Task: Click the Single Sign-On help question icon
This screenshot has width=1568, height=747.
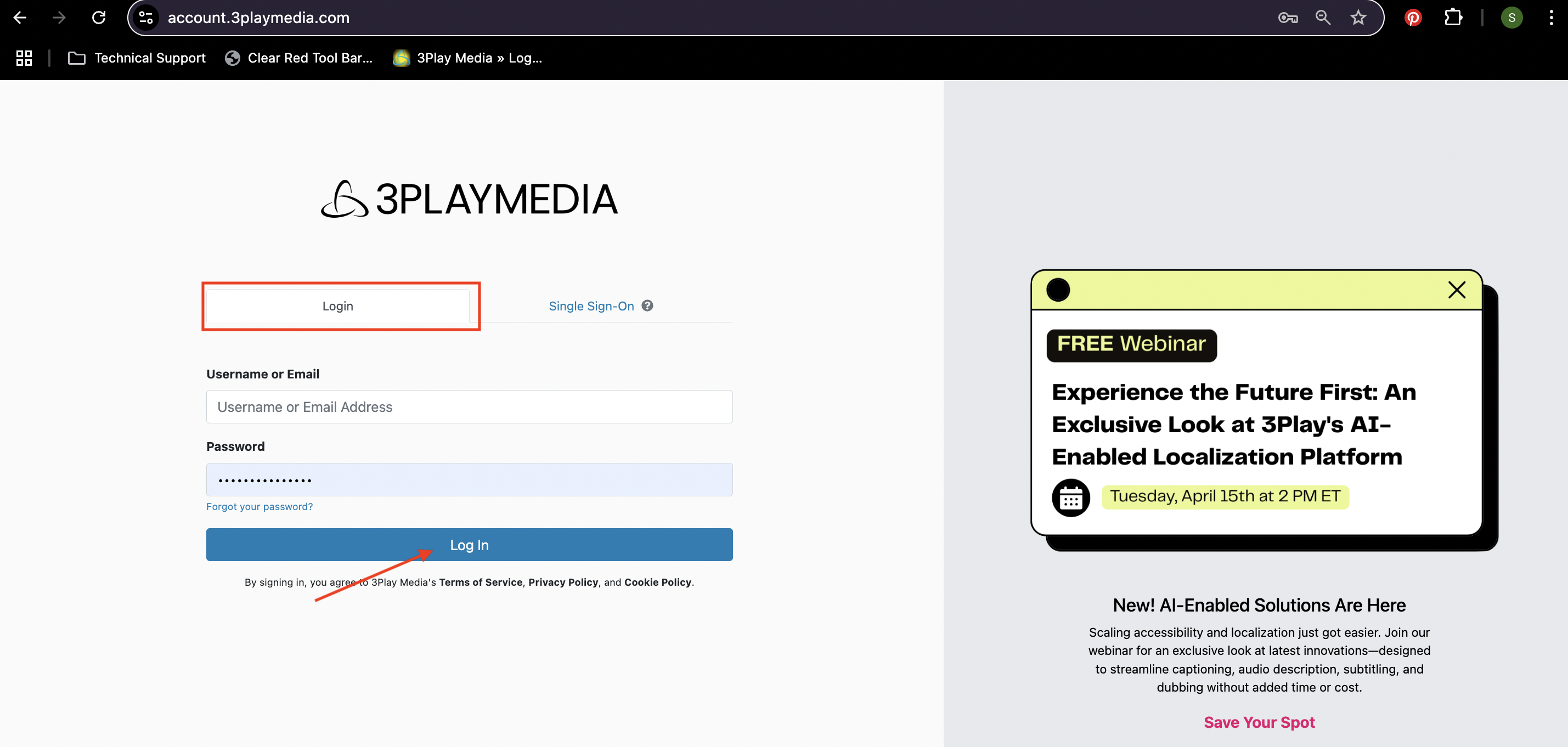Action: point(647,305)
